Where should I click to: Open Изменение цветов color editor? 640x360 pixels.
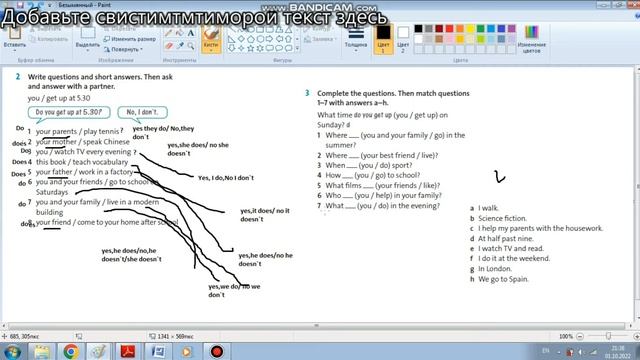[x=531, y=39]
